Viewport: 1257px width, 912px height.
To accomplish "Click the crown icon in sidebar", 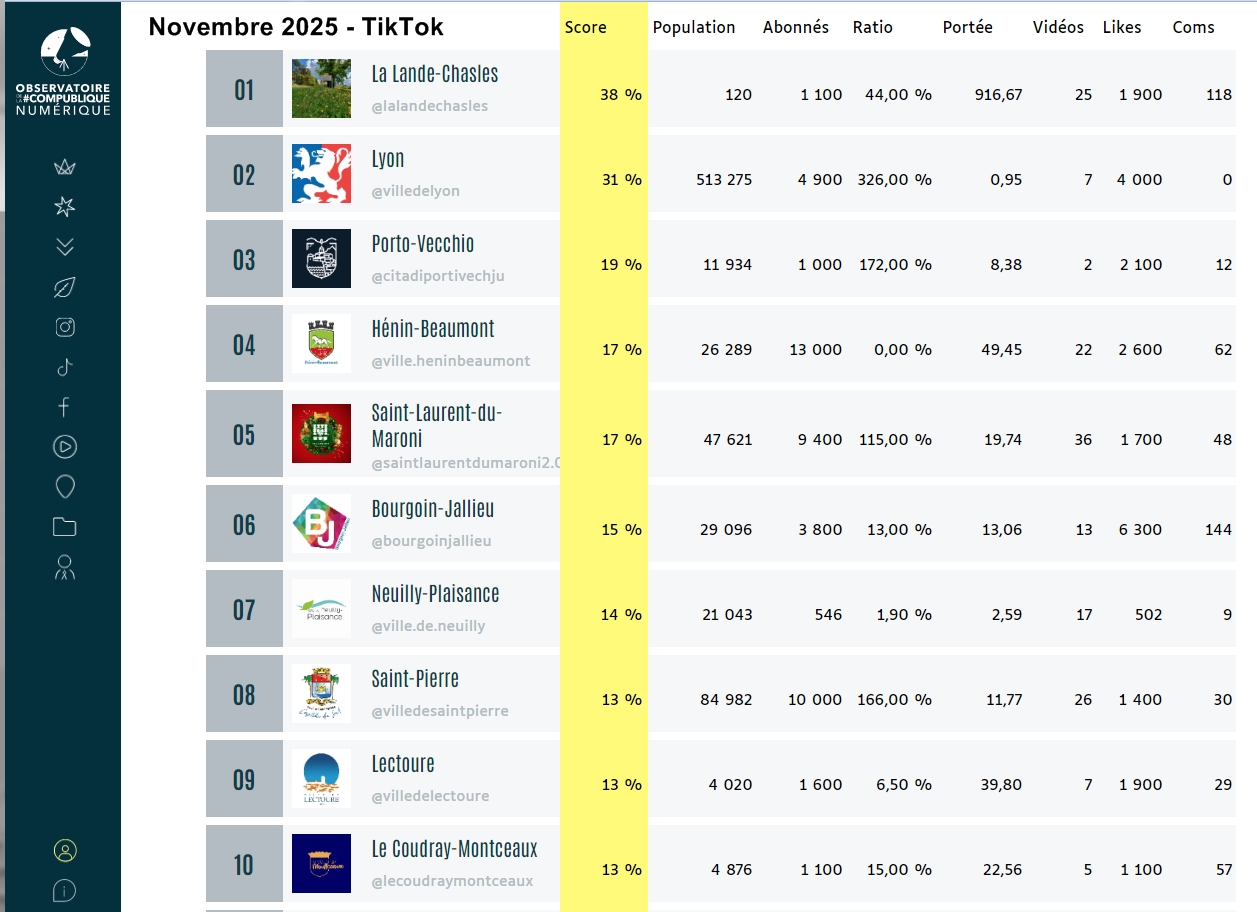I will pos(65,167).
